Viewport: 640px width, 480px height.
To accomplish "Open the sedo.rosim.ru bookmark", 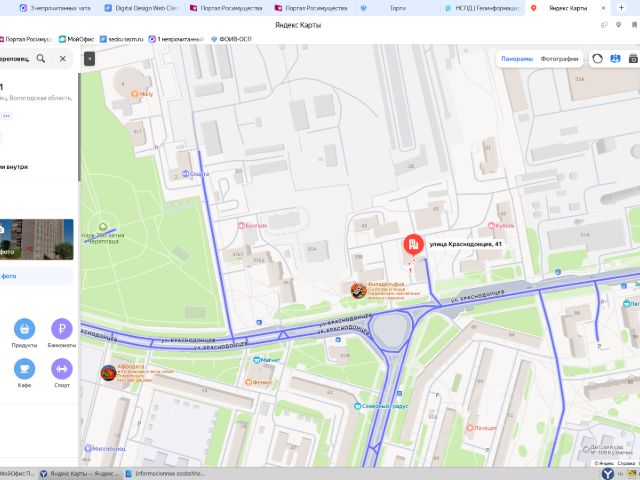I will [x=122, y=39].
